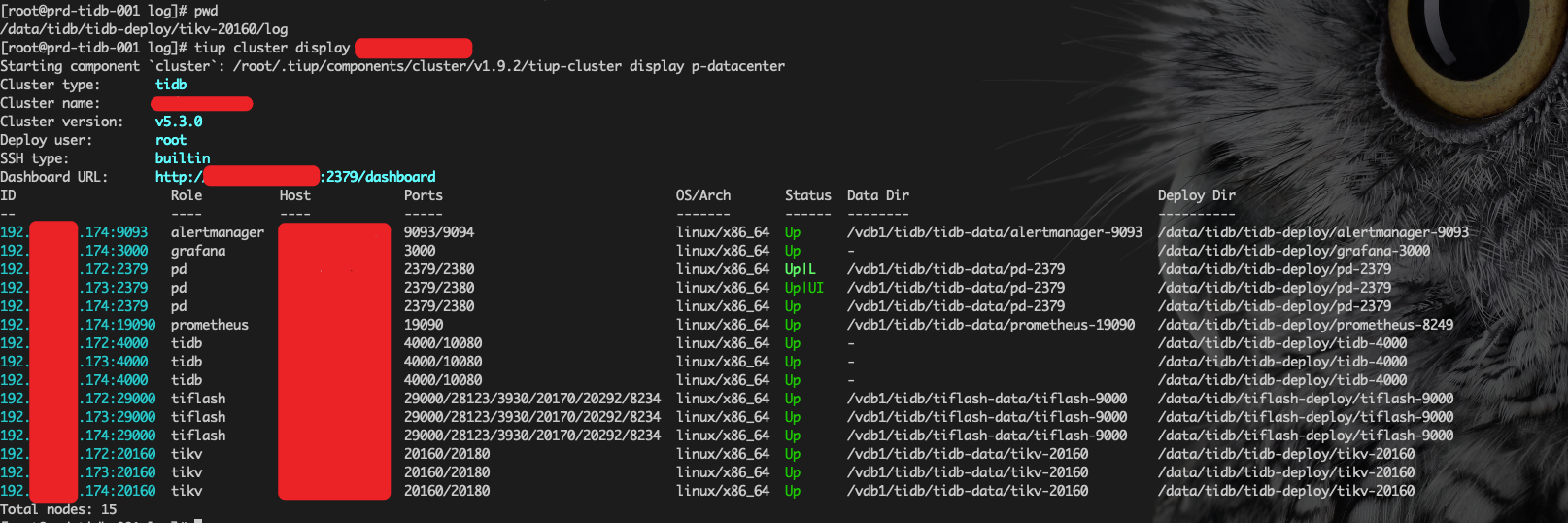Click the prometheus role entry
The image size is (1568, 523).
pyautogui.click(x=210, y=325)
